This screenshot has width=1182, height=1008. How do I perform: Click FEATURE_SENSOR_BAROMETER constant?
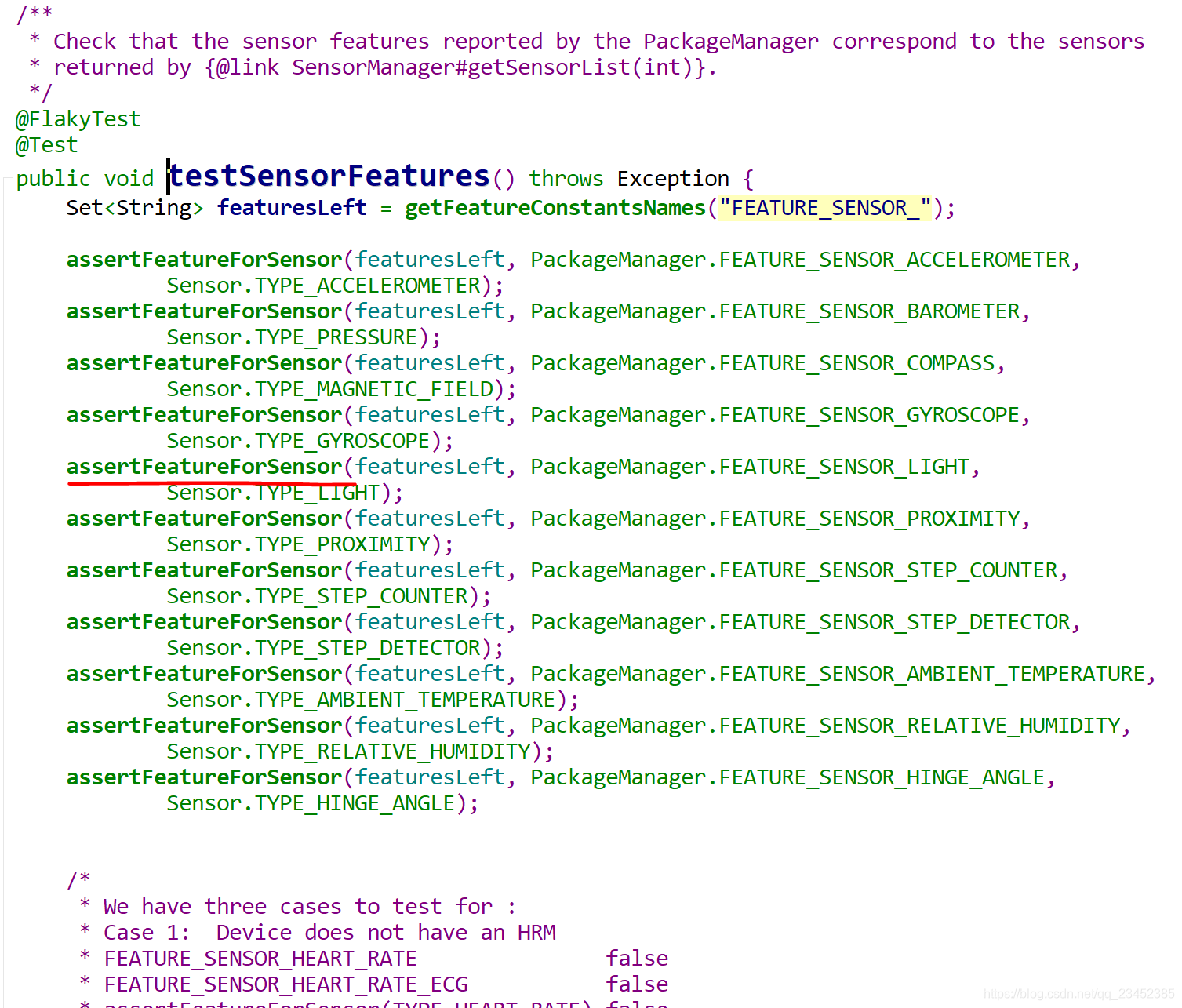870,311
